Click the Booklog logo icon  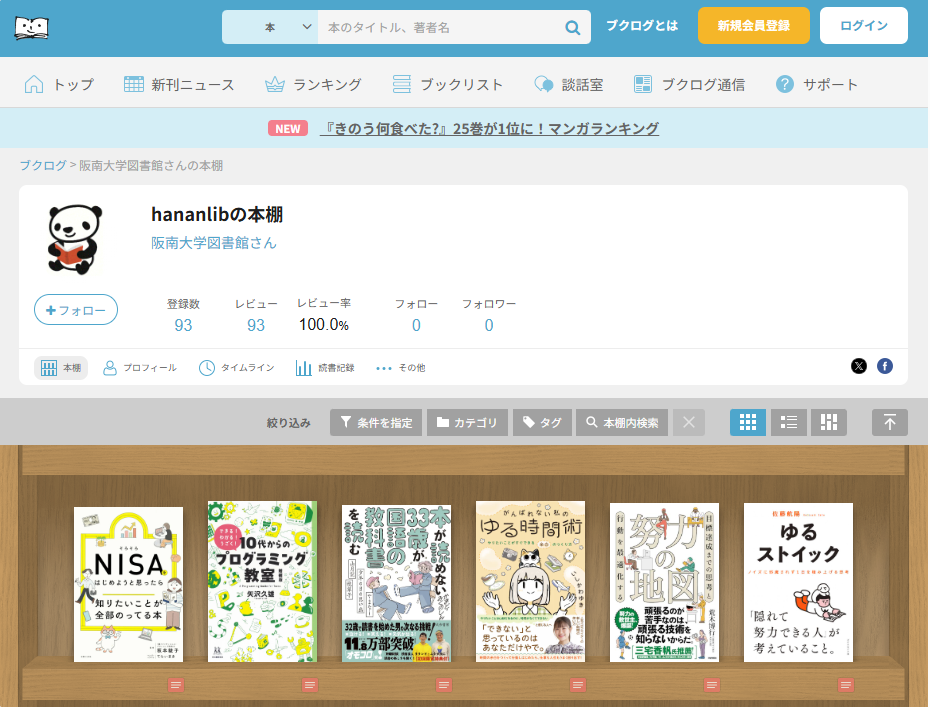(x=33, y=27)
